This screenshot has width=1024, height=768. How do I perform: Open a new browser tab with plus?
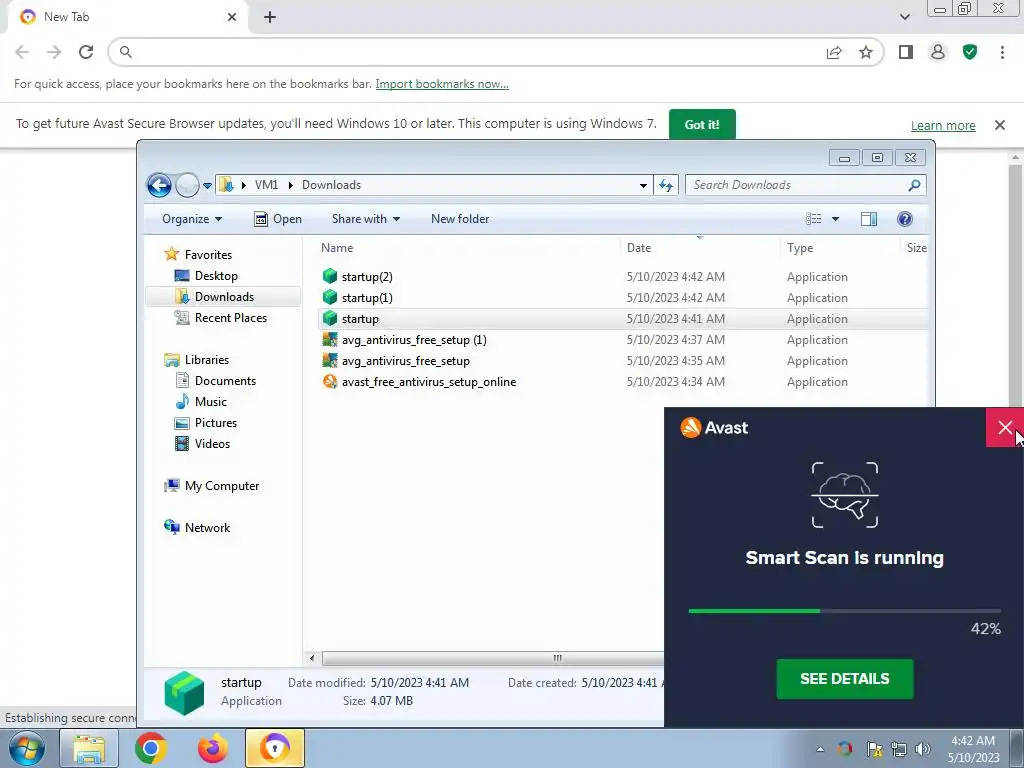270,17
